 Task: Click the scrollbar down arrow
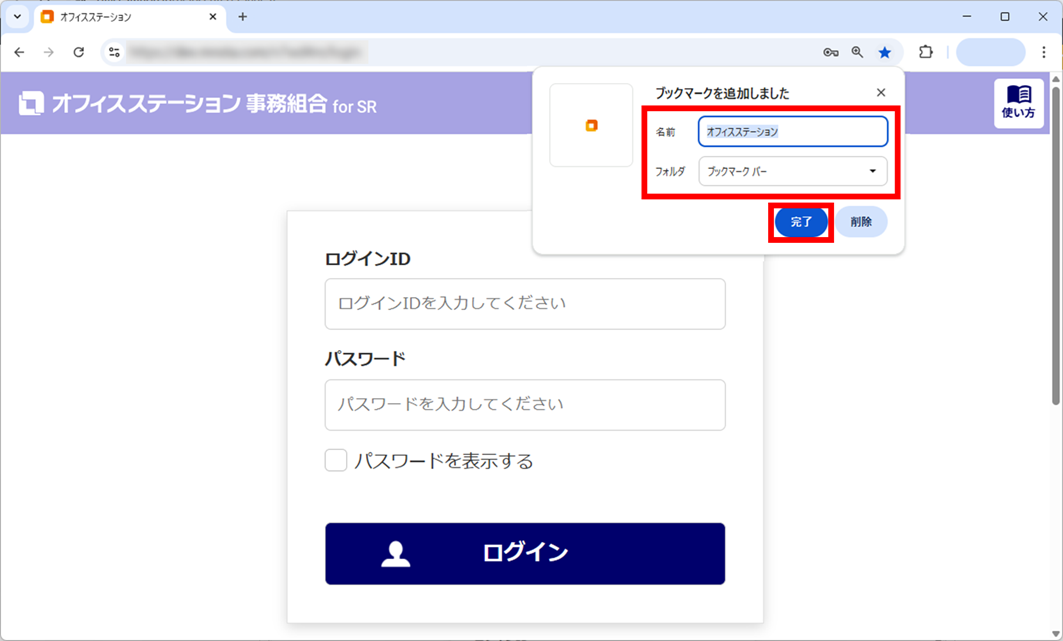pyautogui.click(x=1056, y=634)
